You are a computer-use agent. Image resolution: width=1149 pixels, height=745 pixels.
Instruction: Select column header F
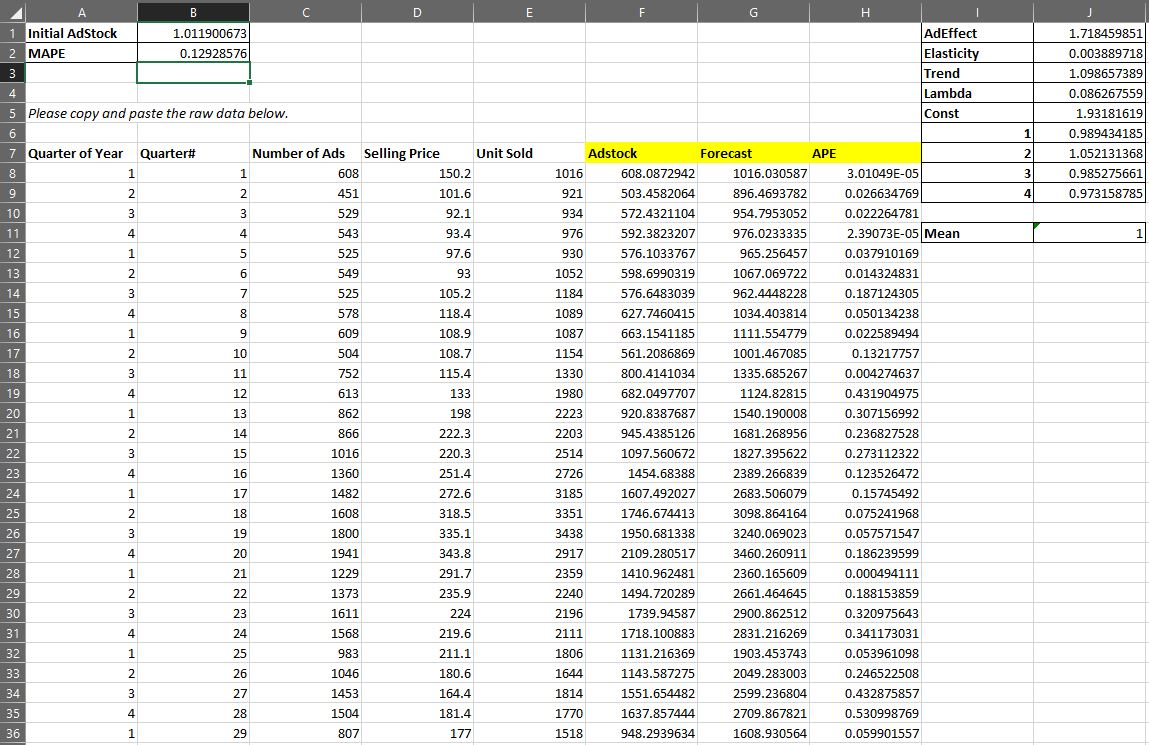[641, 10]
